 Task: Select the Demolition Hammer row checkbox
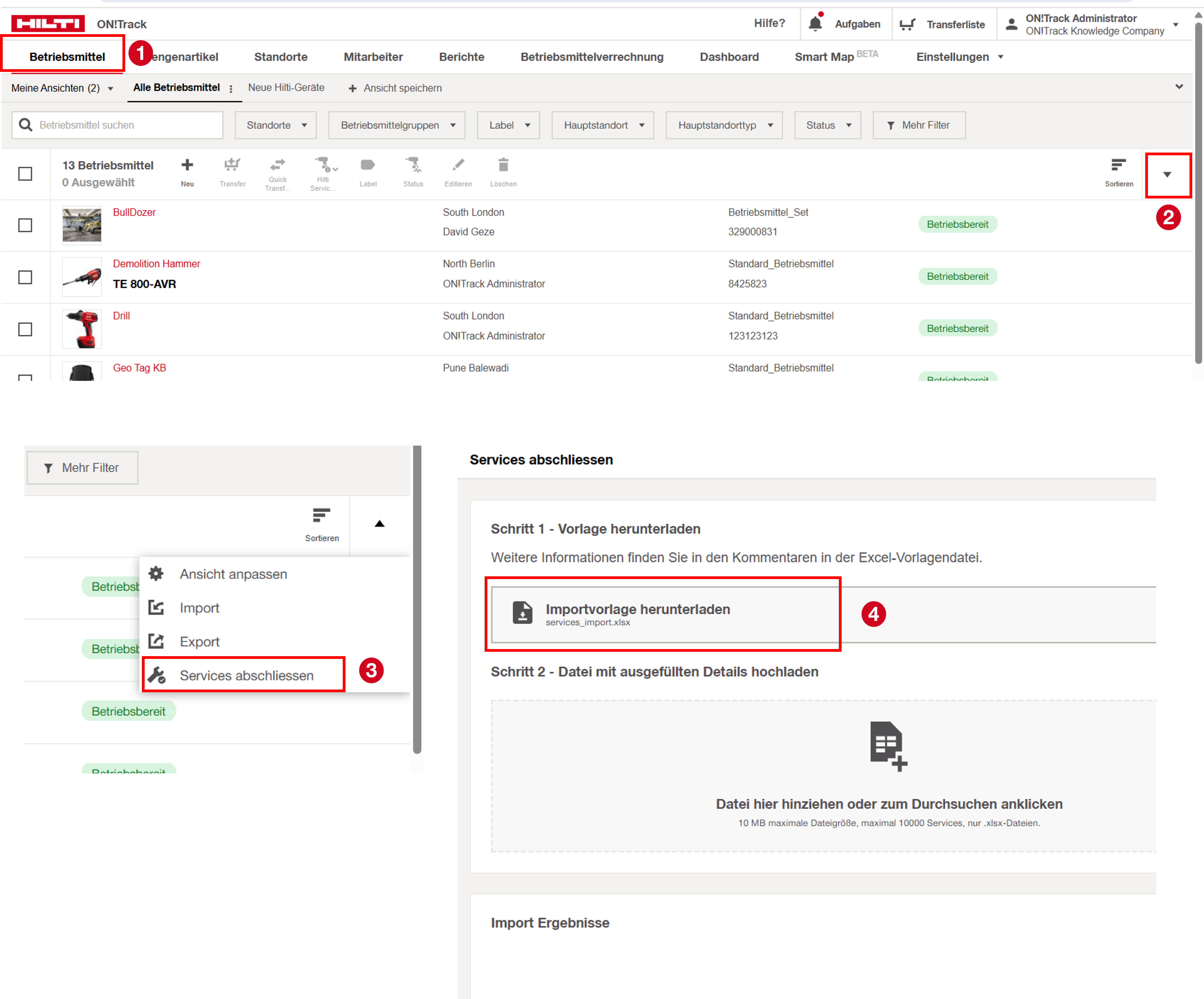[x=25, y=277]
